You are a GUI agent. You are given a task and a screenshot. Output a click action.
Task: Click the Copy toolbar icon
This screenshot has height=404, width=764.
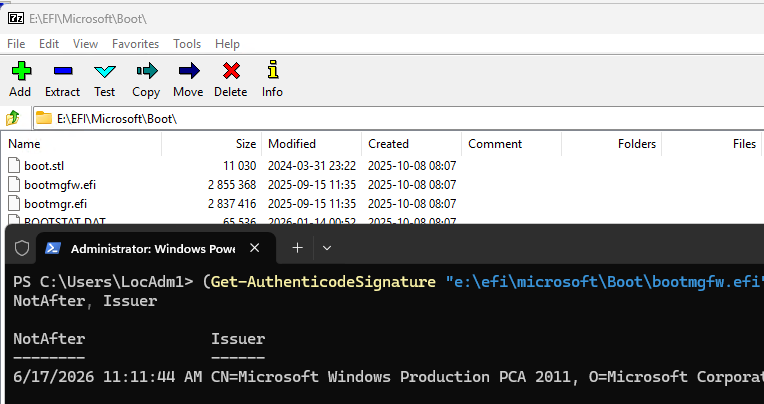pyautogui.click(x=146, y=78)
